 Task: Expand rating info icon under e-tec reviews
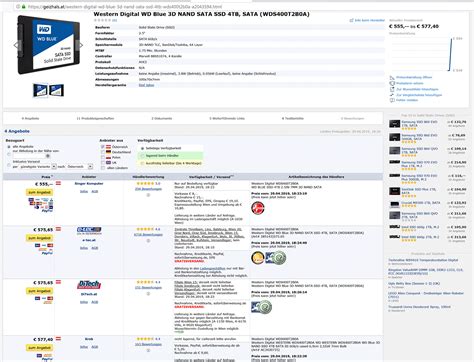(148, 240)
